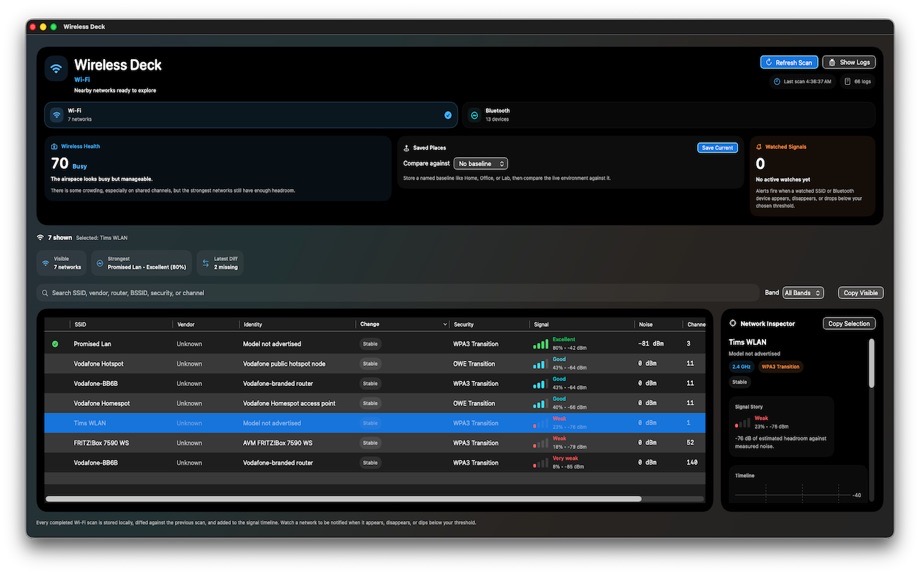Screen dimensions: 920x575
Task: Sort by the Security column header
Action: pyautogui.click(x=464, y=324)
